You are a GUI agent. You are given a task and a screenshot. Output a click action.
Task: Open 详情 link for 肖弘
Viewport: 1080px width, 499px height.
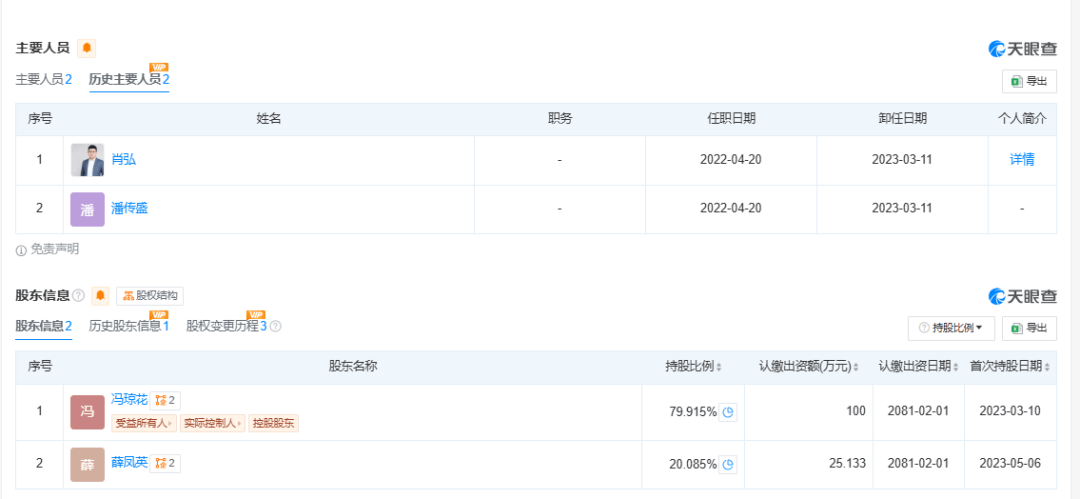click(1022, 159)
